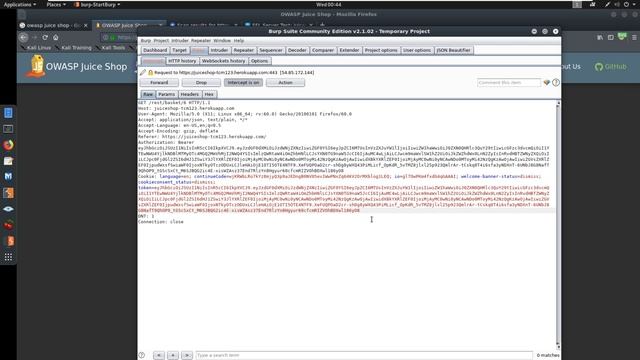Viewport: 640px width, 360px height.
Task: Switch to the Dashboard tab
Action: click(x=155, y=50)
